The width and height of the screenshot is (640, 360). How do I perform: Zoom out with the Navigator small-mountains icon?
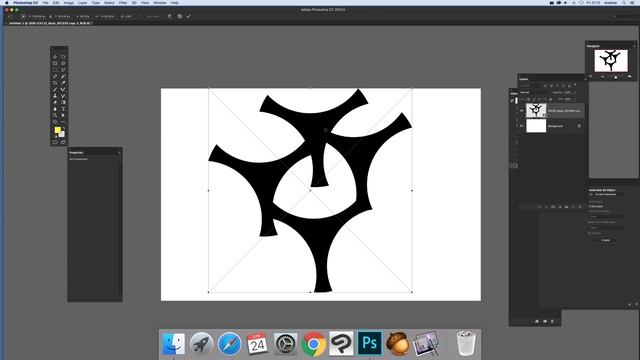(x=602, y=76)
